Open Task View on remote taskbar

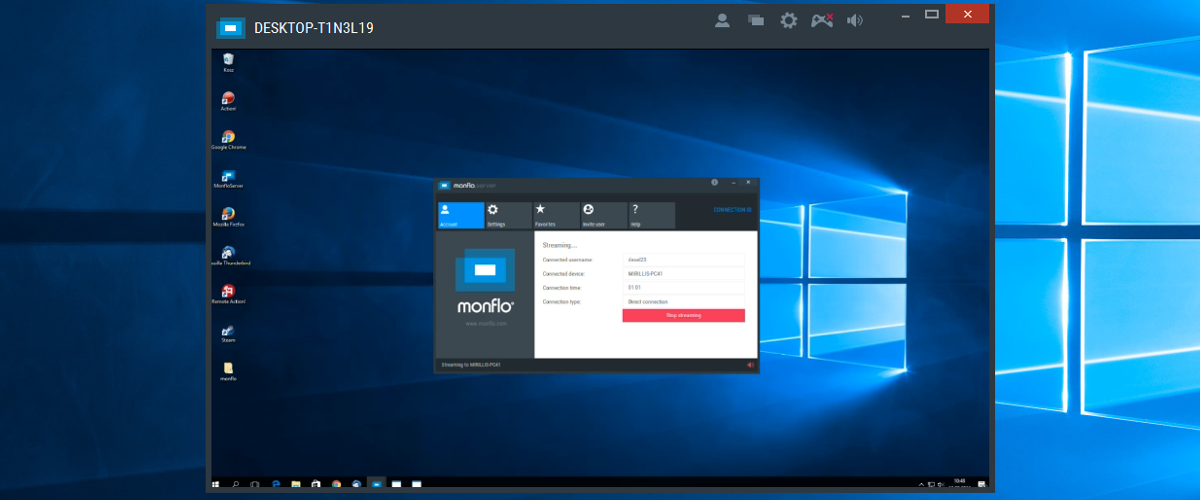coord(254,484)
